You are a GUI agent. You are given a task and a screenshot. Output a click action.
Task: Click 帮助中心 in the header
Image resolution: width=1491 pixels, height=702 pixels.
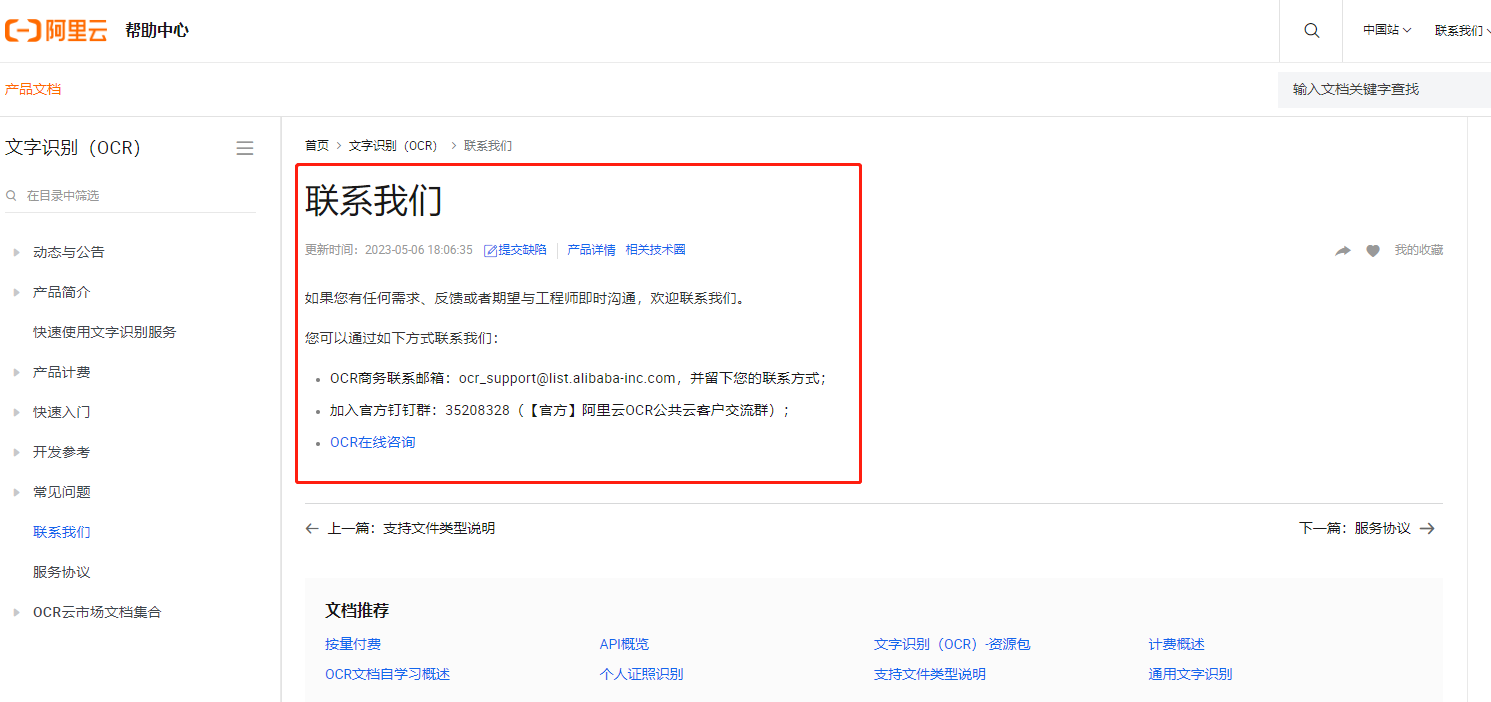click(x=157, y=31)
